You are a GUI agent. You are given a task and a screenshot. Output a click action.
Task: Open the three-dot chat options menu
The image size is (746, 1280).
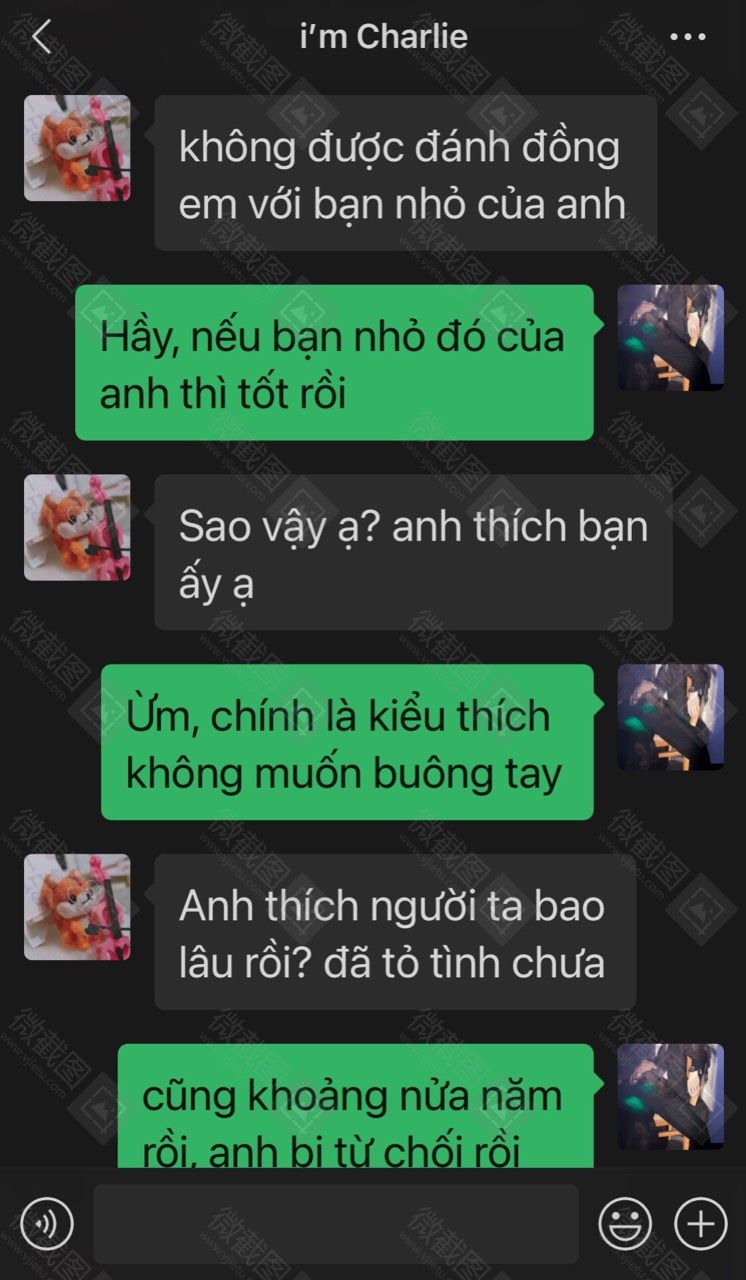tap(688, 37)
